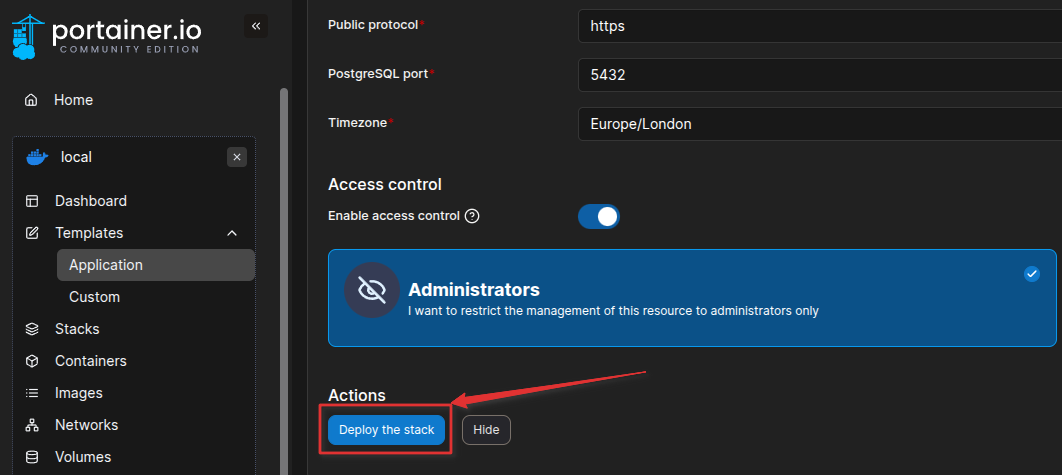The width and height of the screenshot is (1062, 475).
Task: Click the Networks topology icon
Action: click(32, 425)
